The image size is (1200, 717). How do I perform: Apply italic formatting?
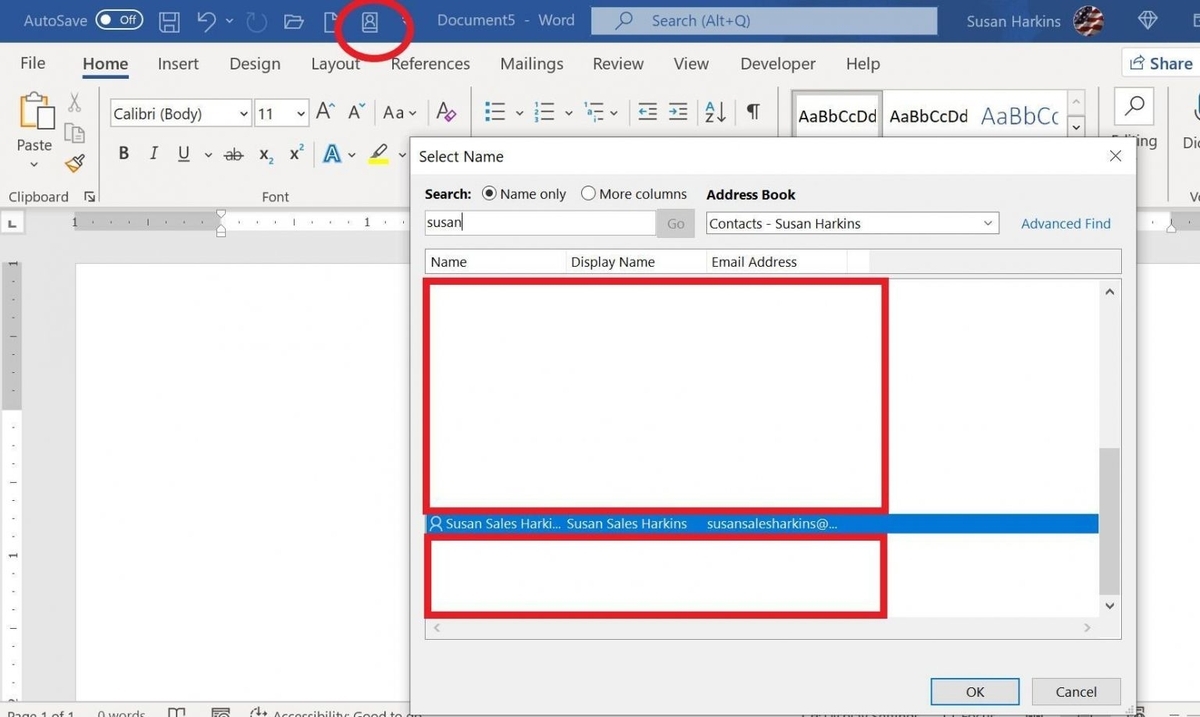152,152
